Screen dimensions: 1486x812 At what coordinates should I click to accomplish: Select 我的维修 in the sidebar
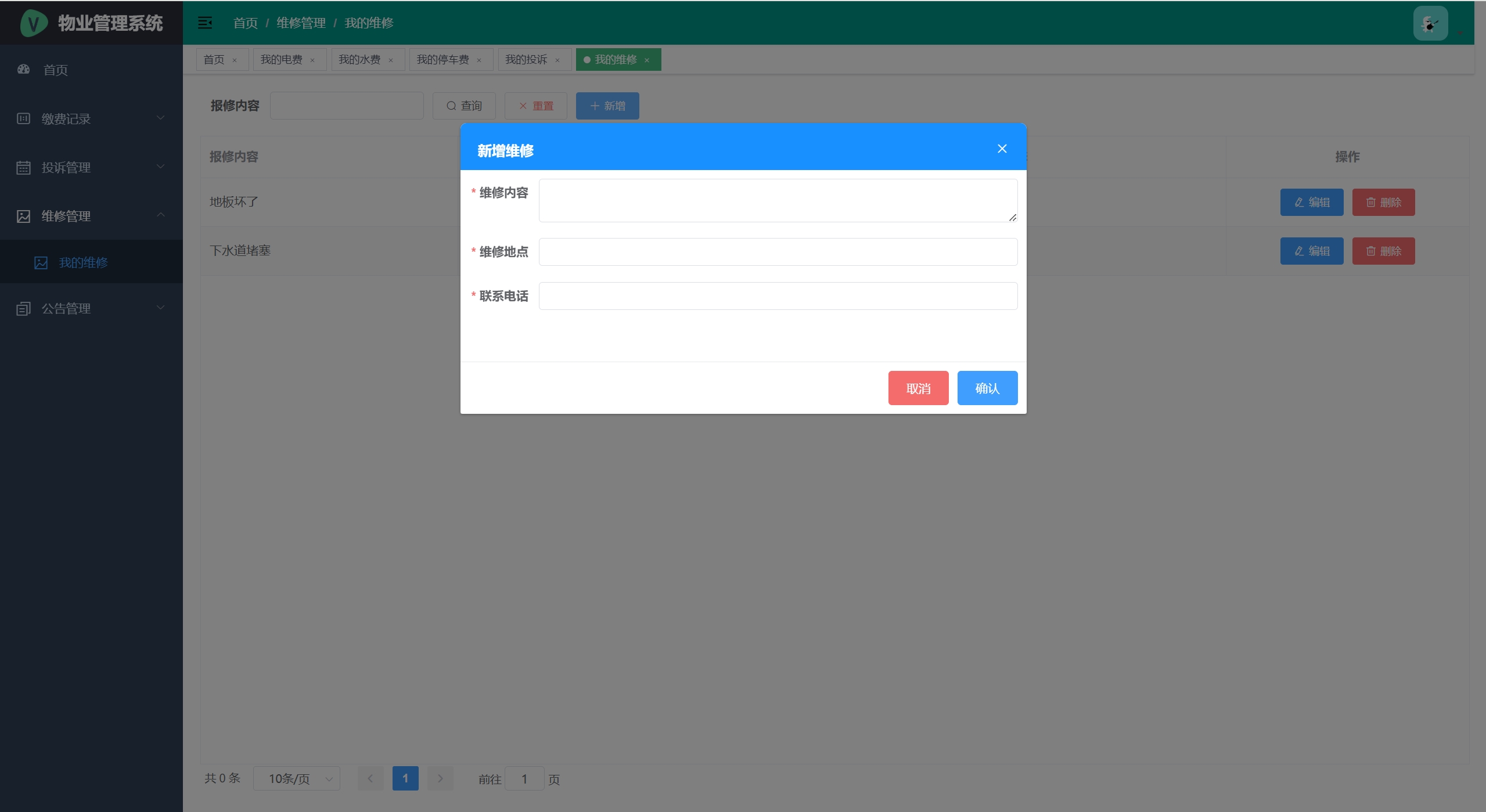(x=83, y=262)
